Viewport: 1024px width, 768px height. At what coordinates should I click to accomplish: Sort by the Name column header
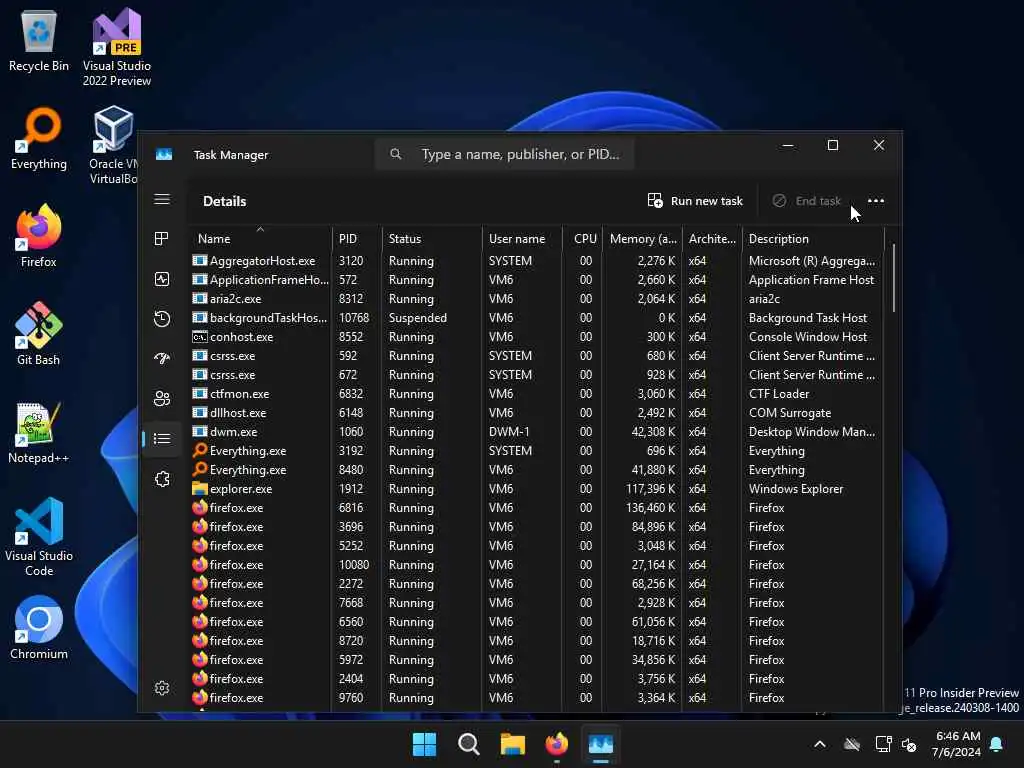coord(260,238)
